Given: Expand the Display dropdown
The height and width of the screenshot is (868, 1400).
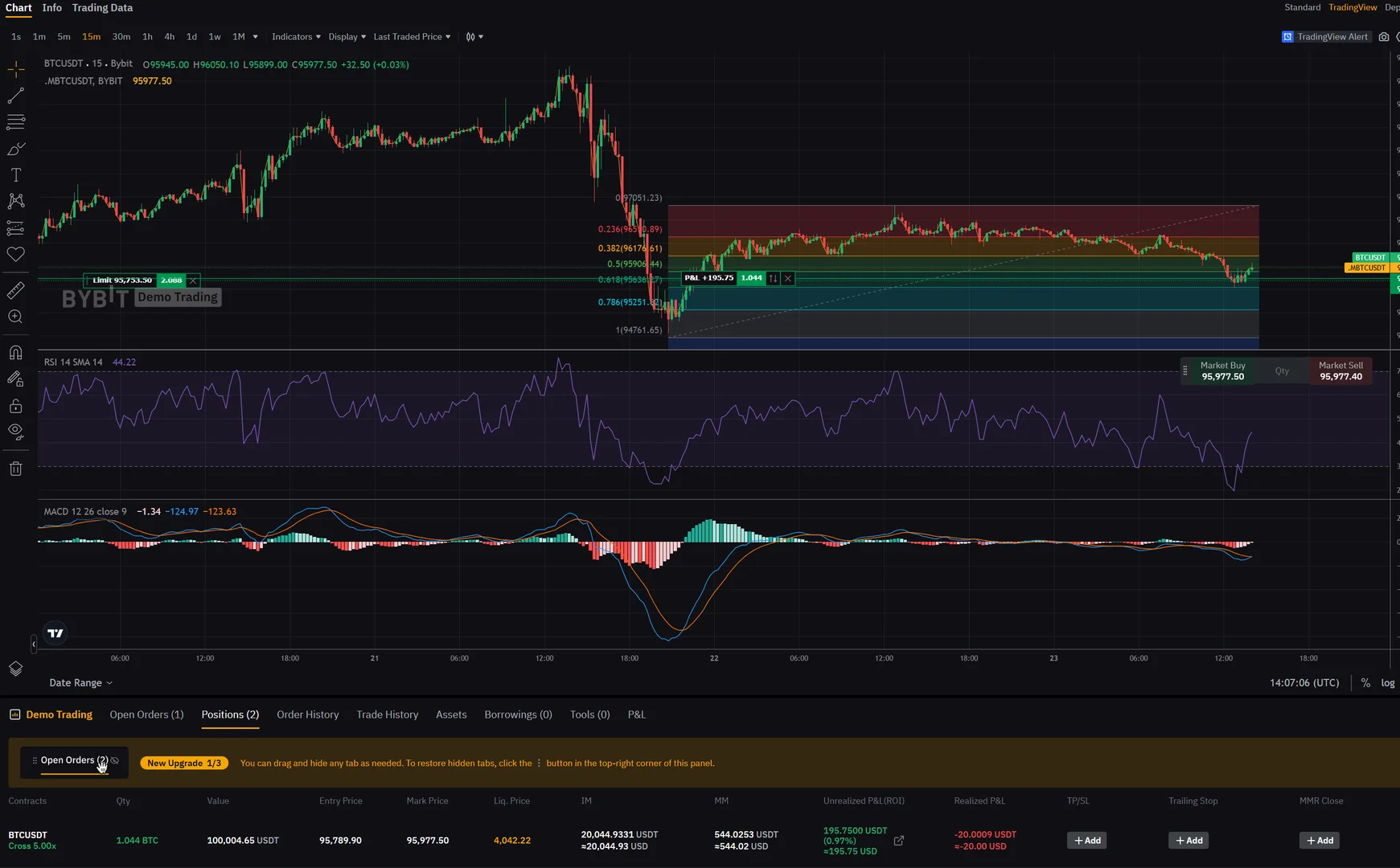Looking at the screenshot, I should point(347,37).
